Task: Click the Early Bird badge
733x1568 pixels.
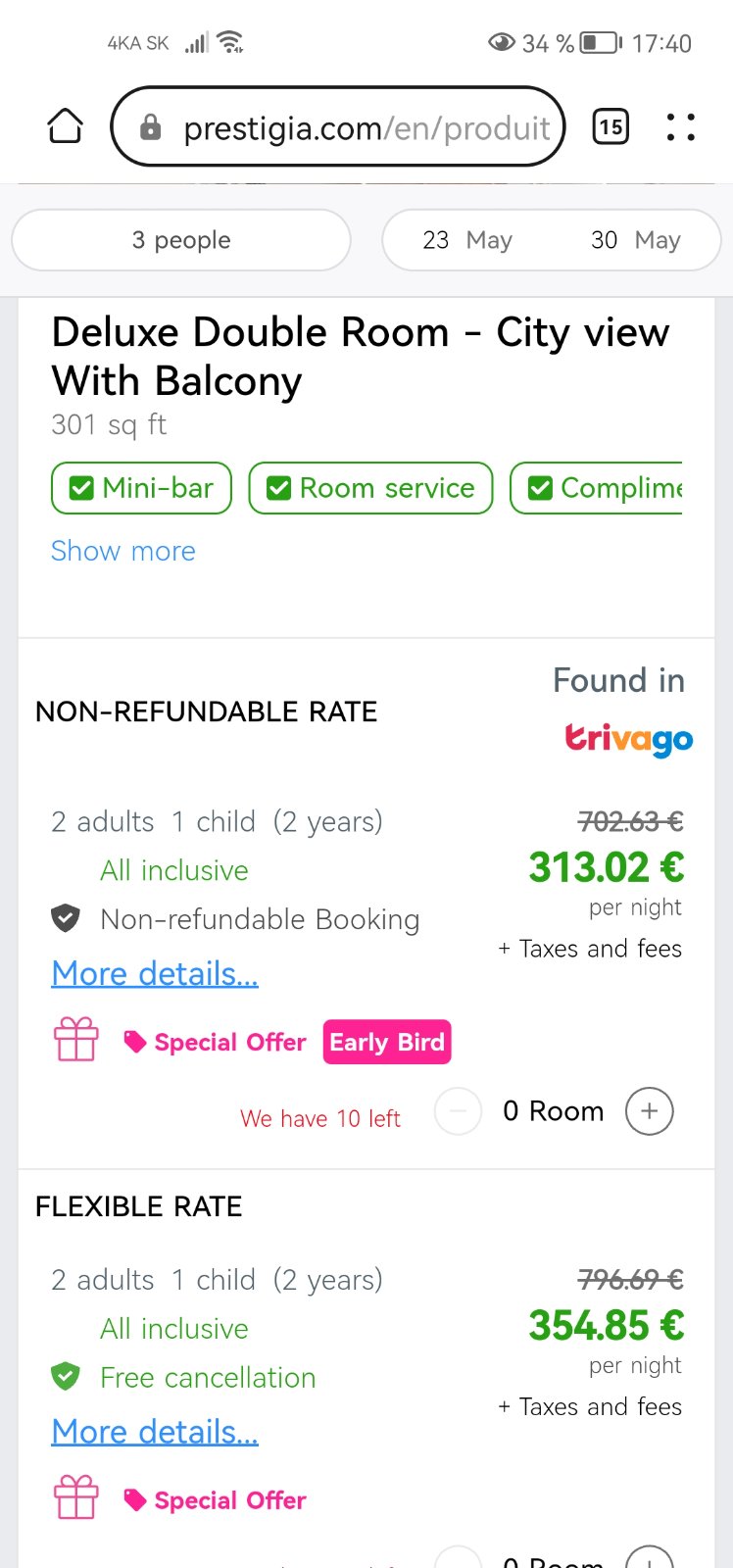Action: click(x=387, y=1042)
